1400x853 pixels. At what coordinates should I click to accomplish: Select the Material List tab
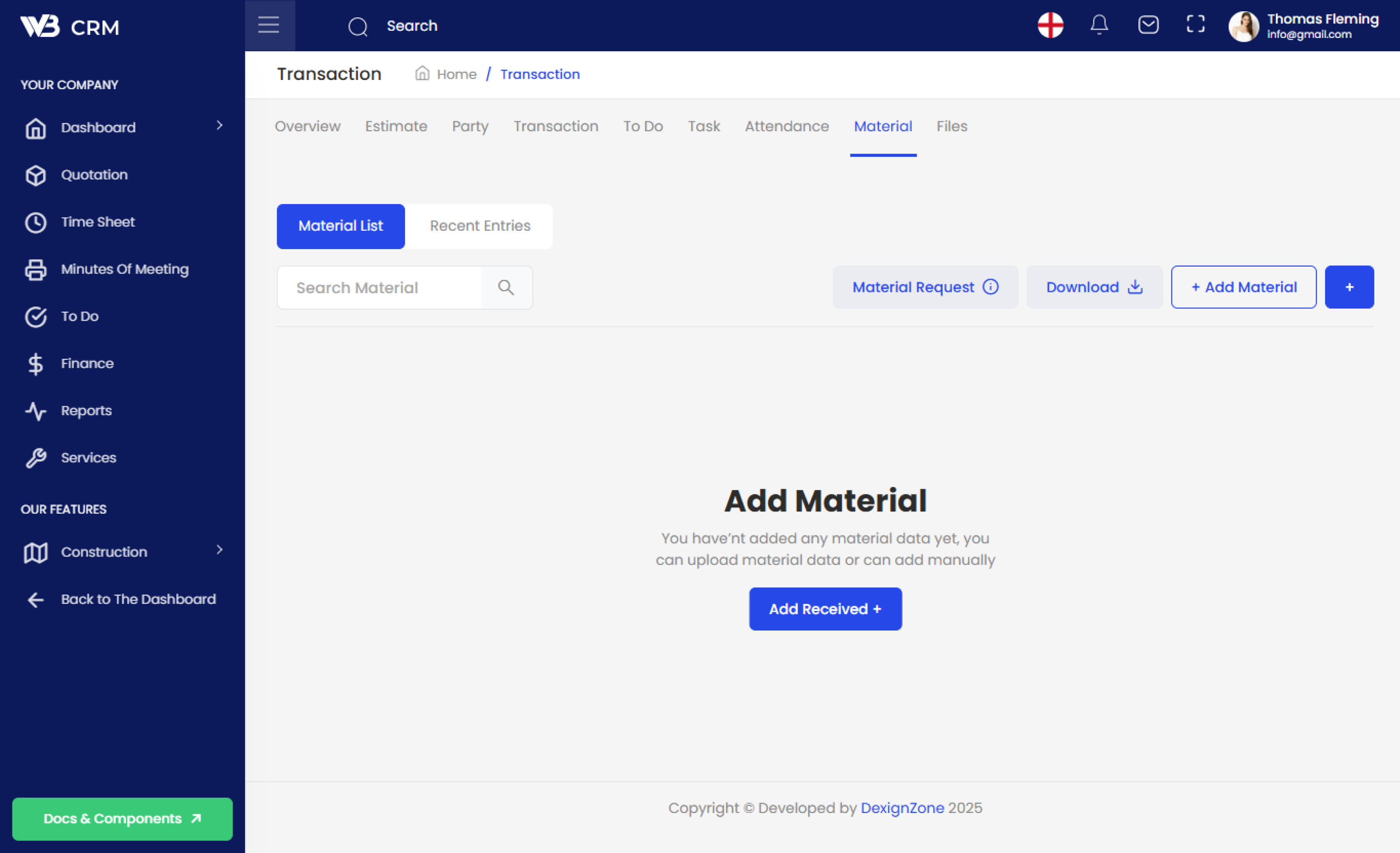[340, 226]
